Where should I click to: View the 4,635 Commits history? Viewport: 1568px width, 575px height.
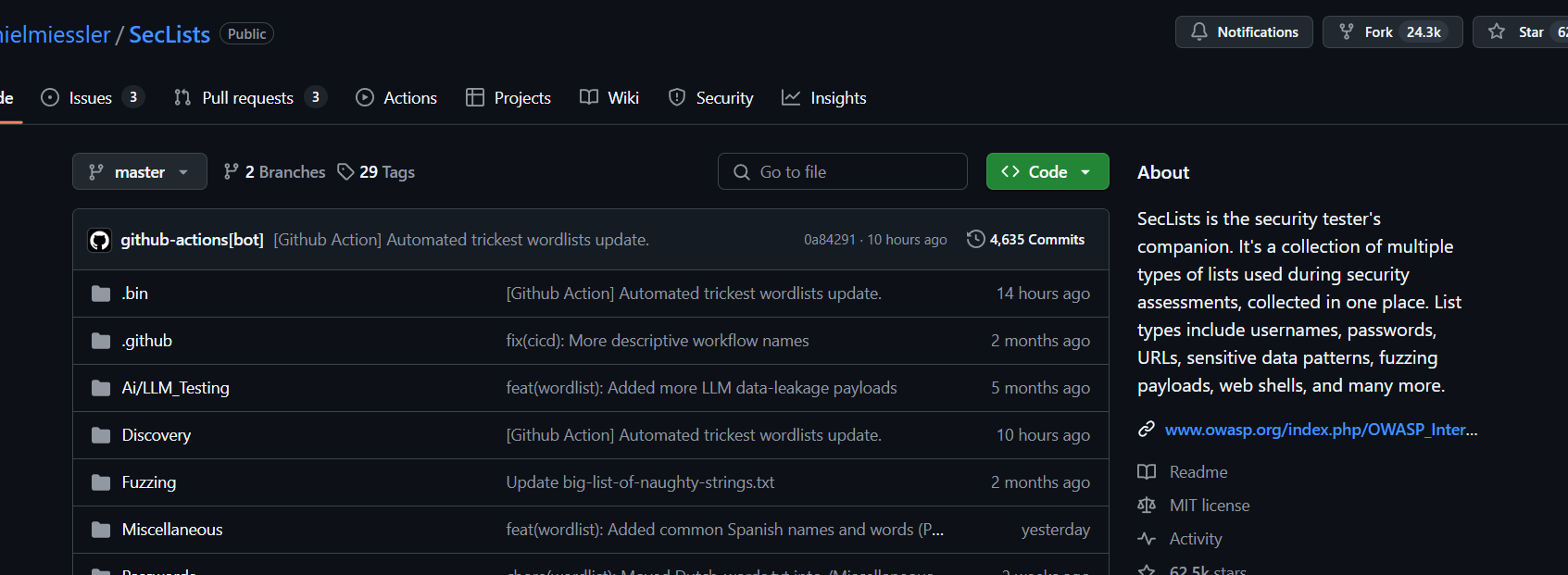(1036, 240)
